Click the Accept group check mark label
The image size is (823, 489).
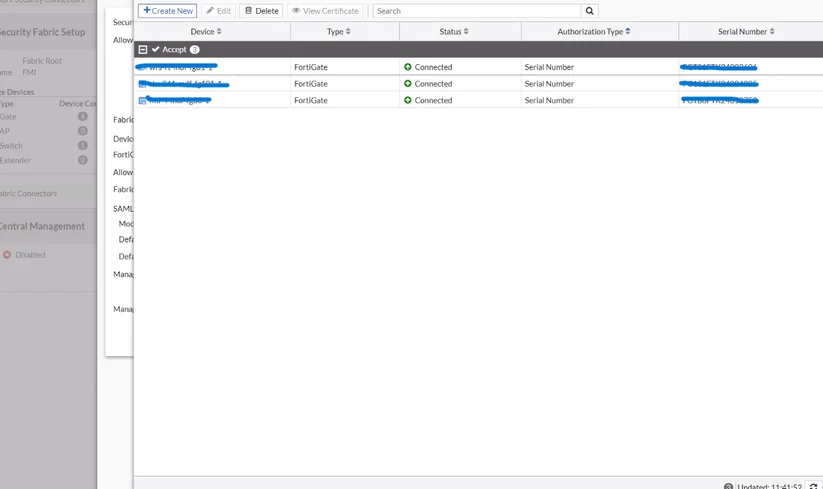click(169, 49)
